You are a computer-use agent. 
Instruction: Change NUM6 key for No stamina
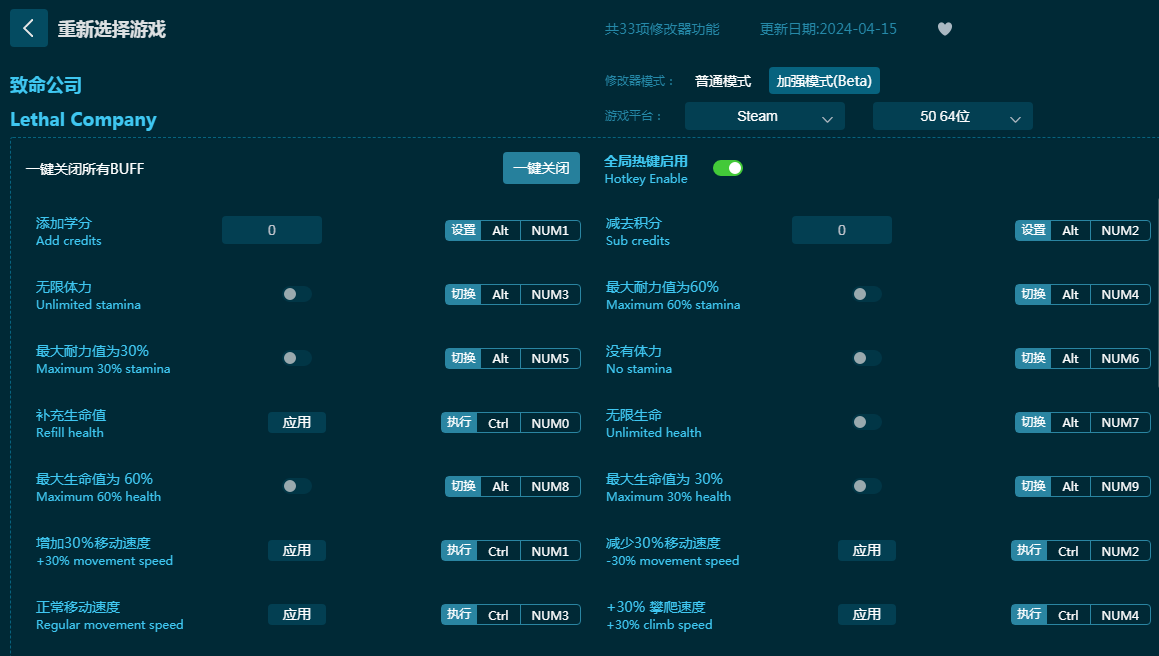coord(1120,358)
